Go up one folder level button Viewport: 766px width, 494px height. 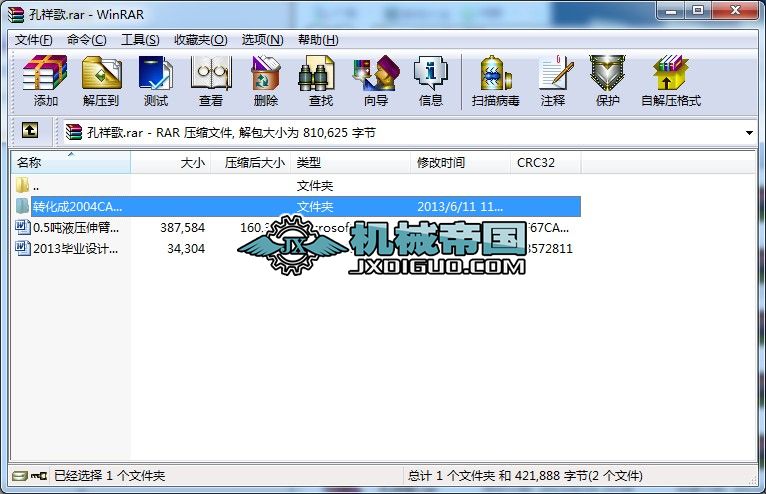coord(30,130)
